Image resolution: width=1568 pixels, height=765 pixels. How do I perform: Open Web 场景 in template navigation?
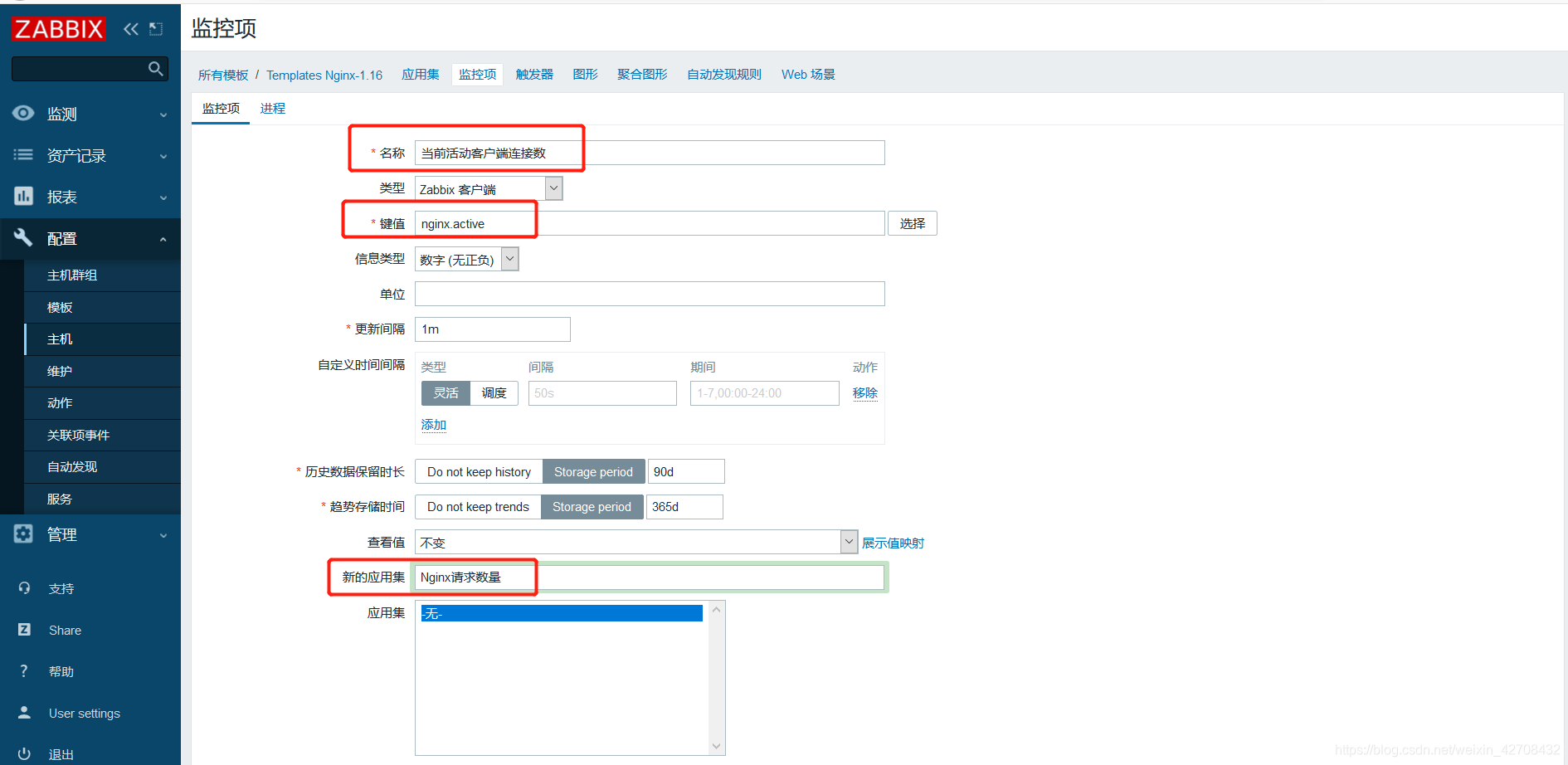point(808,75)
